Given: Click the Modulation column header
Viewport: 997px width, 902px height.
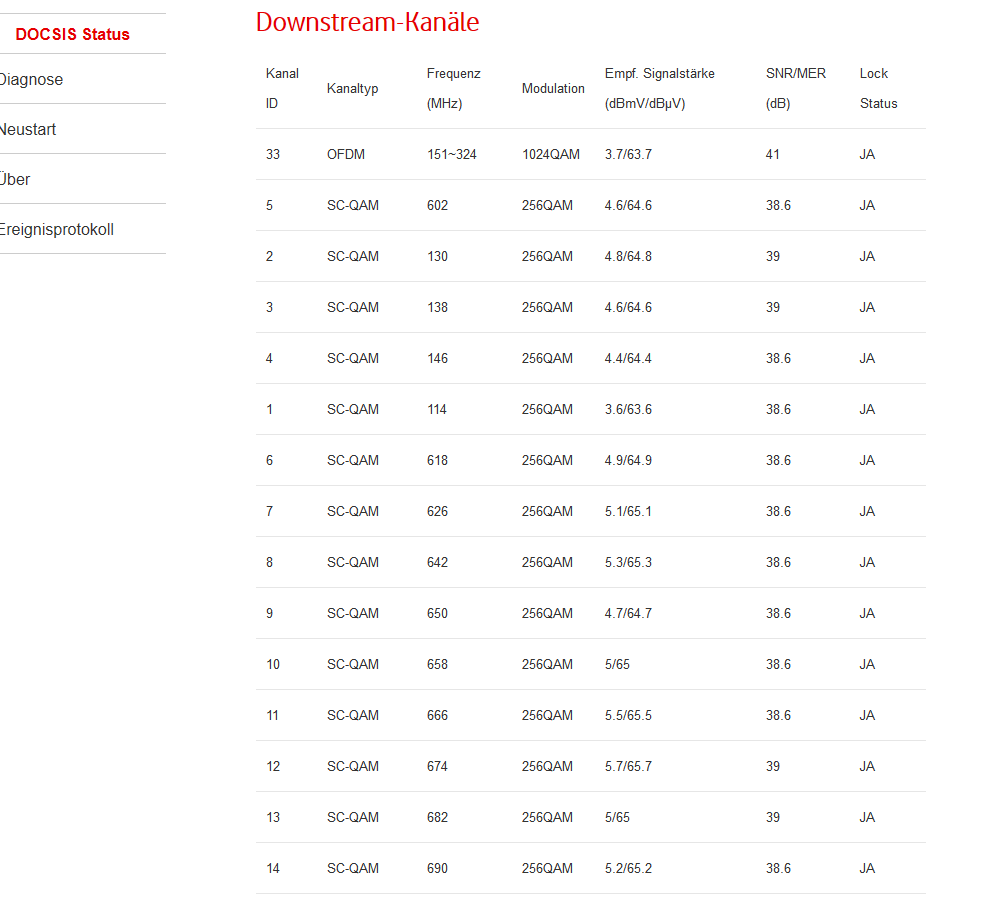Looking at the screenshot, I should (x=553, y=88).
